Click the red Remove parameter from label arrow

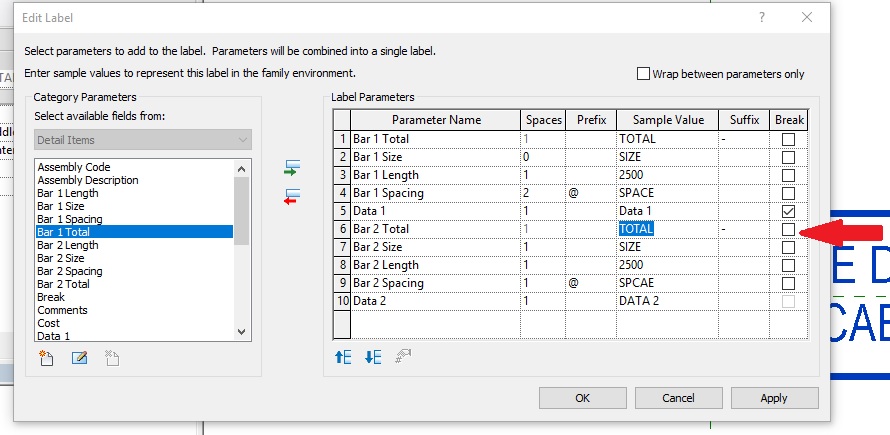pyautogui.click(x=293, y=195)
